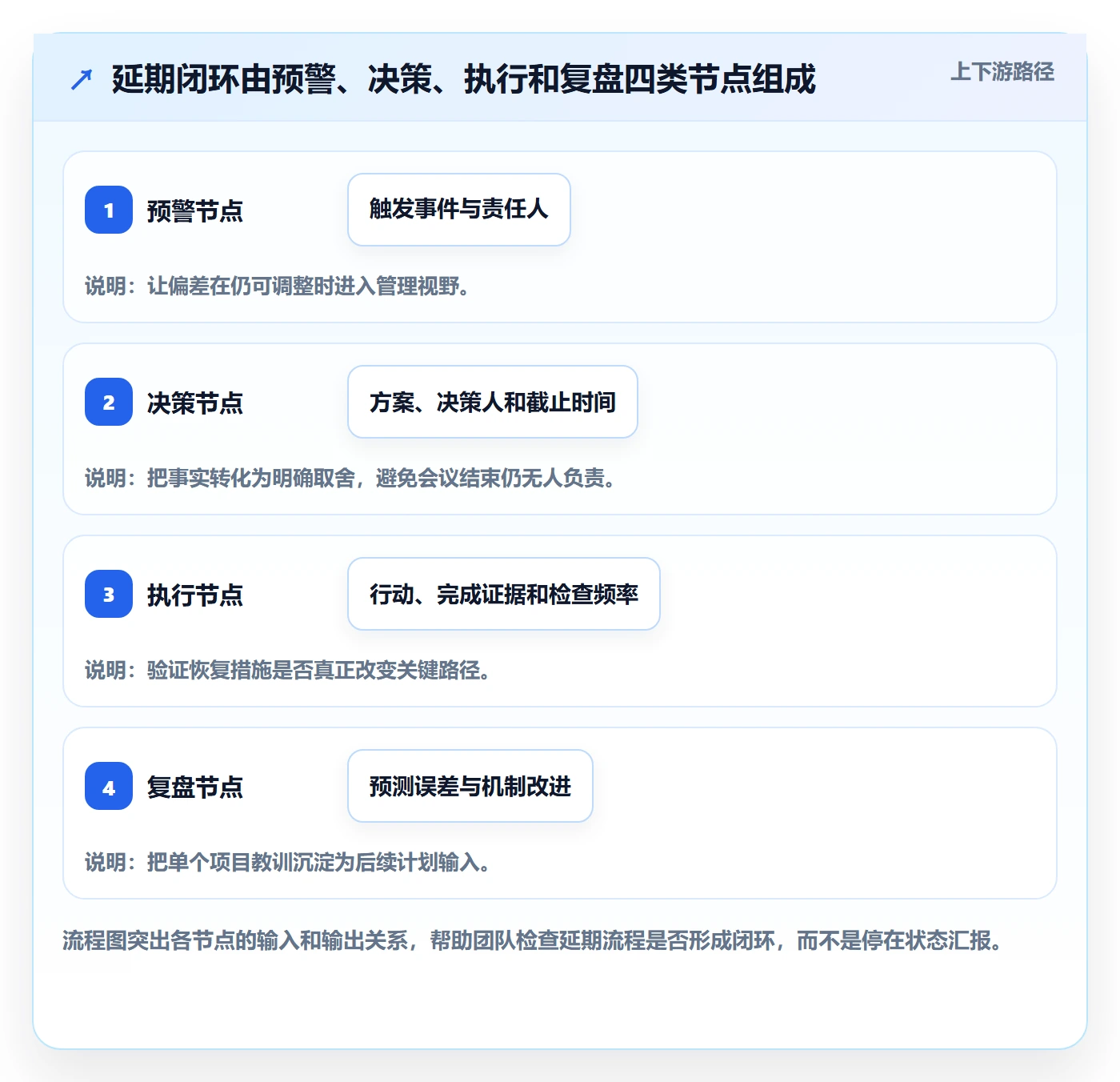1120x1082 pixels.
Task: Click the footer summary starting with 流程图突出各节点
Action: coord(532,940)
